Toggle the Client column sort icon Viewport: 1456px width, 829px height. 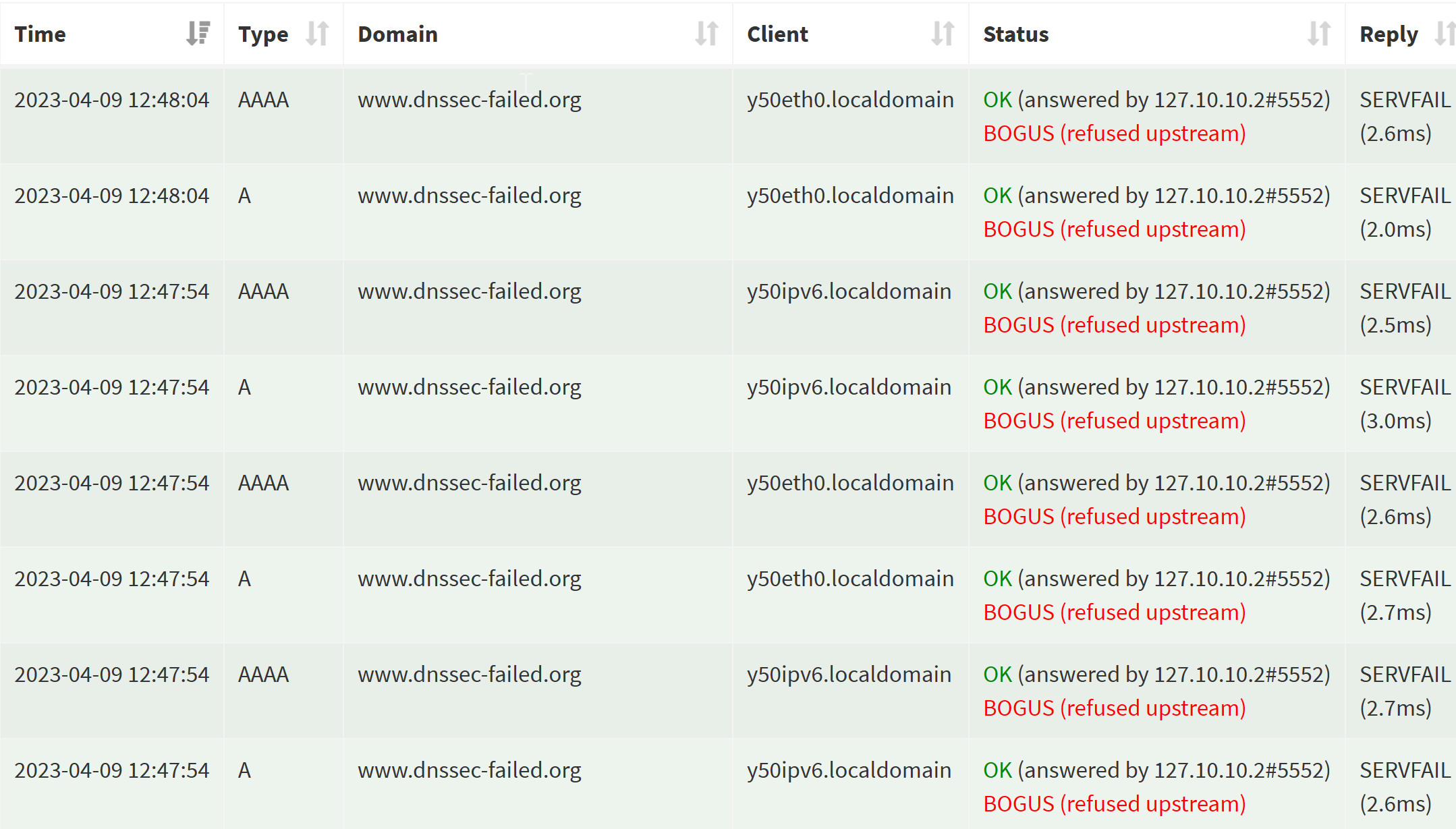tap(943, 34)
